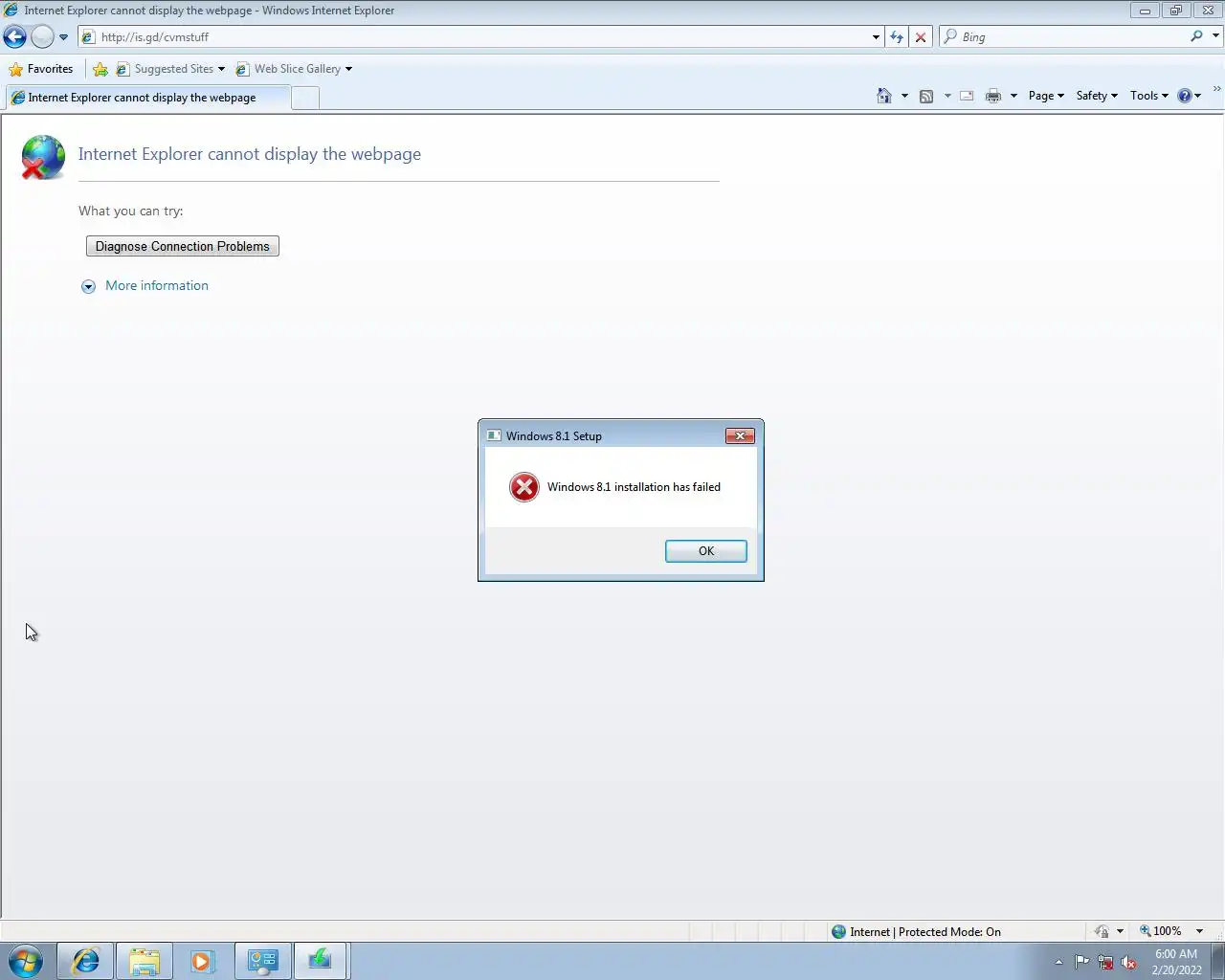Click the Home icon in command bar
This screenshot has width=1225, height=980.
(x=883, y=96)
